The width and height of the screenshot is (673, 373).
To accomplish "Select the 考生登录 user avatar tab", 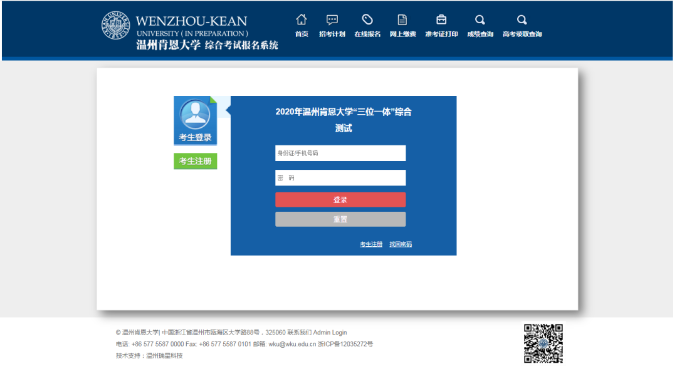I will 195,121.
